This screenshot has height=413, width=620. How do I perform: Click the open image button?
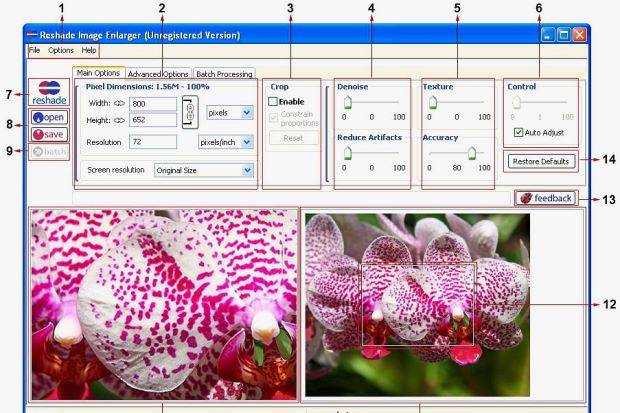[48, 116]
